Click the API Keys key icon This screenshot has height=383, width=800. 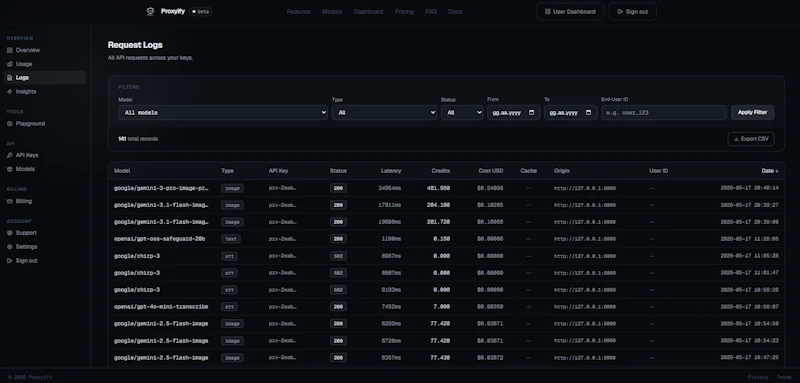click(10, 155)
